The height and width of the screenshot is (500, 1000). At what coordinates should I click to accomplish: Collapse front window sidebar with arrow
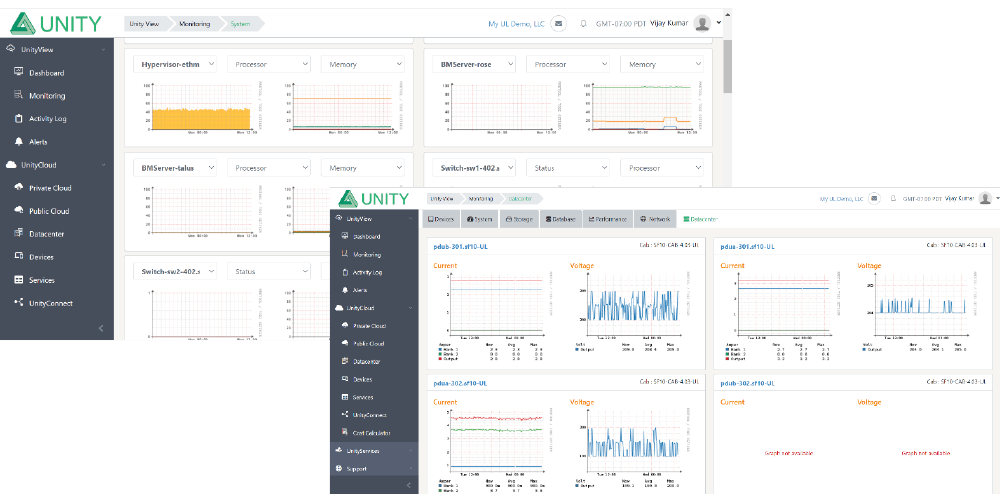click(x=409, y=486)
